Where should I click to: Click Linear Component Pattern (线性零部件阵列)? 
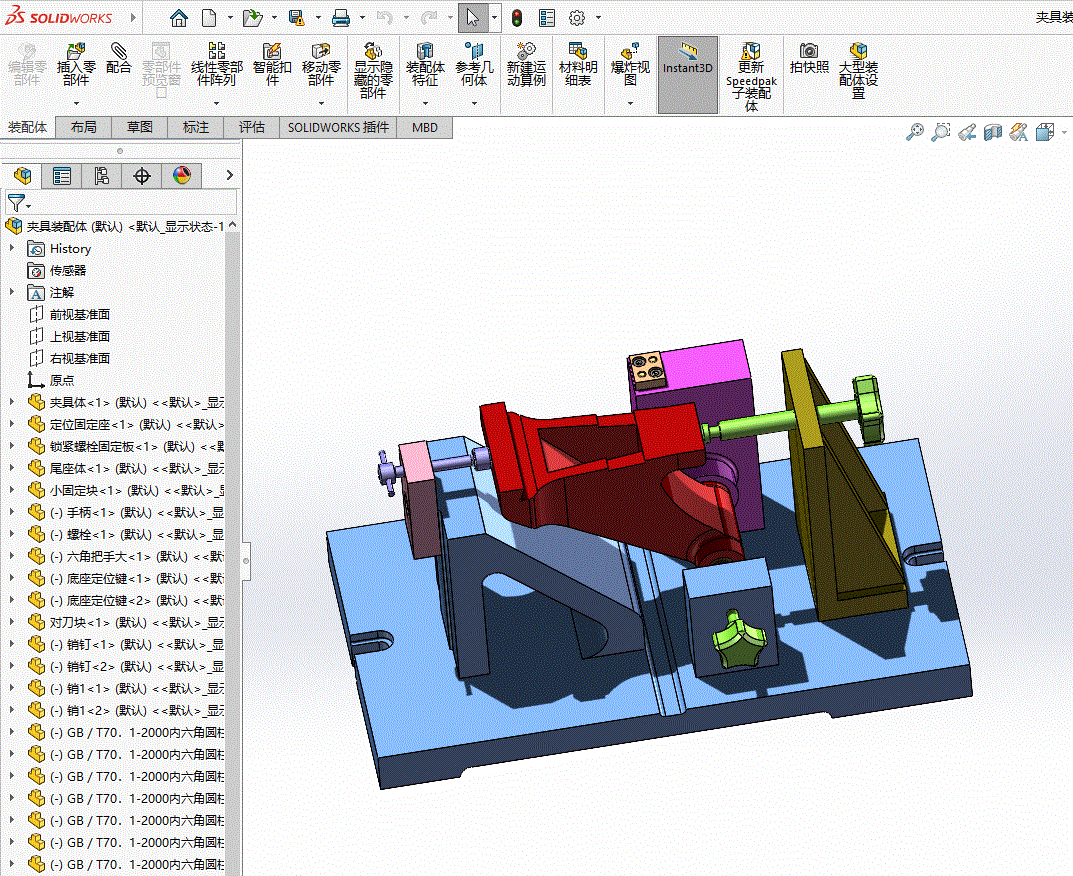tap(217, 66)
